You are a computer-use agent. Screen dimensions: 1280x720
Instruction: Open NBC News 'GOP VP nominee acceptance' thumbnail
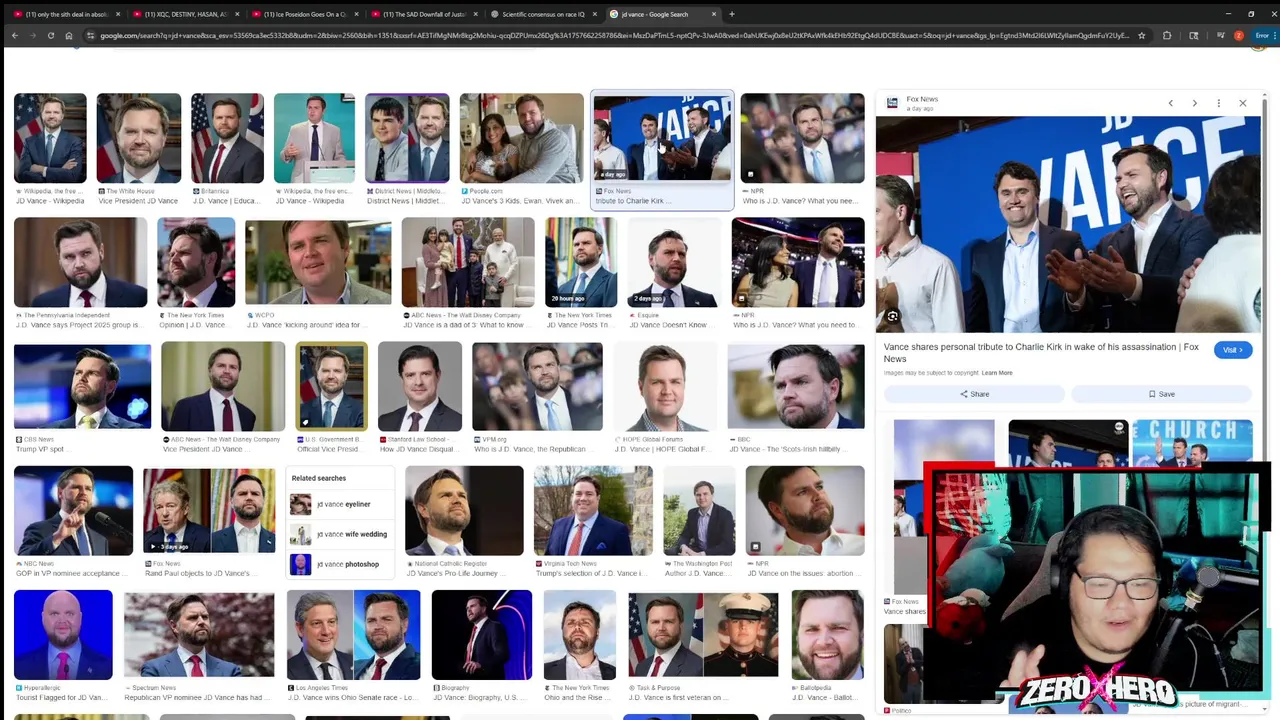point(73,510)
